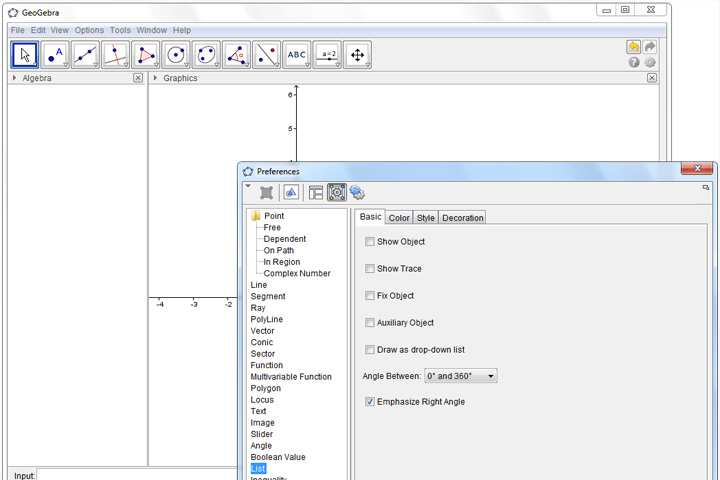Select the Line through Two Points tool
This screenshot has height=480, width=720.
tap(85, 55)
